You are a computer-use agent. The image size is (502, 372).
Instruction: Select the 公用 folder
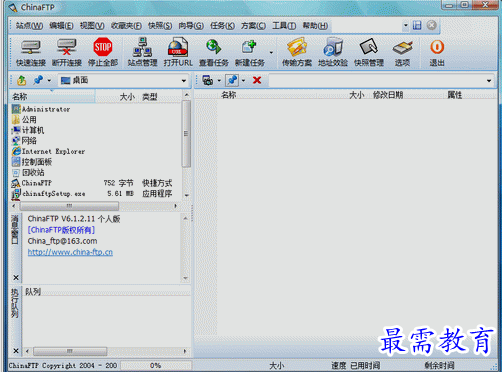(24, 119)
